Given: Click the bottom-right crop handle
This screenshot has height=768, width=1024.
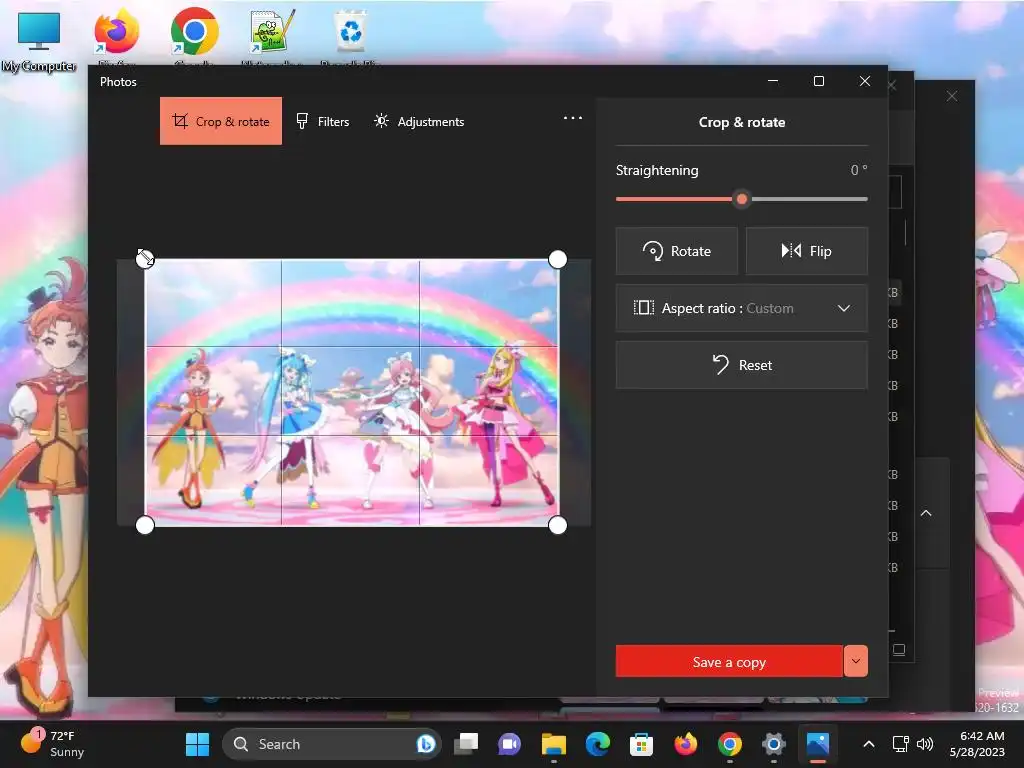Looking at the screenshot, I should (558, 525).
